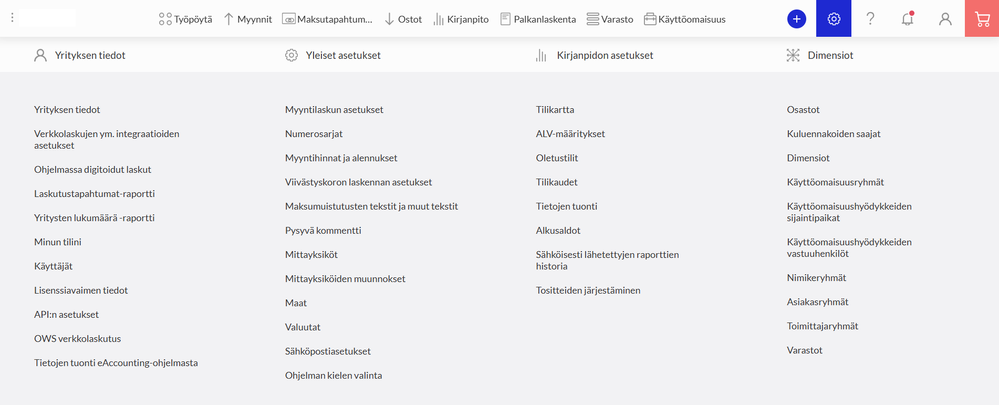Open the shopping cart icon
The height and width of the screenshot is (405, 999).
tap(982, 19)
